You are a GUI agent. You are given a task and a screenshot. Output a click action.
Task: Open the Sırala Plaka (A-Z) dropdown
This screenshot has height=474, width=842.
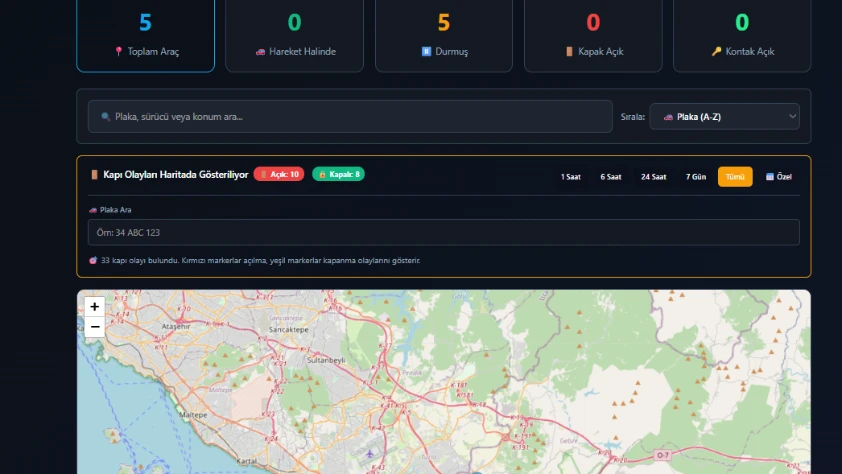tap(723, 117)
